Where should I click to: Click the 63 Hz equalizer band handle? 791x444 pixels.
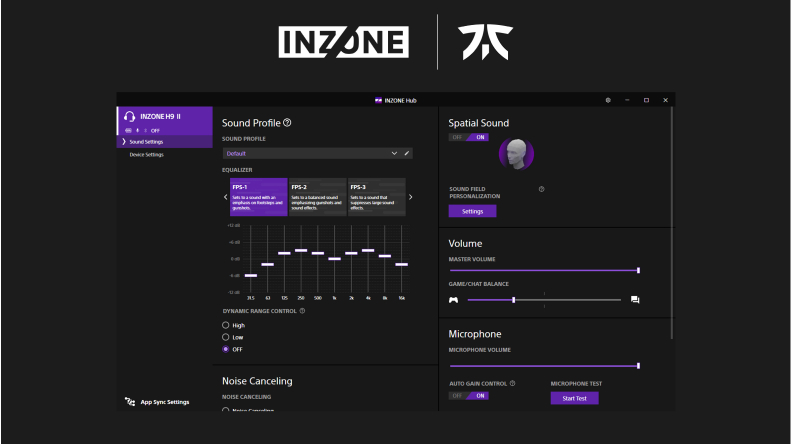(267, 264)
